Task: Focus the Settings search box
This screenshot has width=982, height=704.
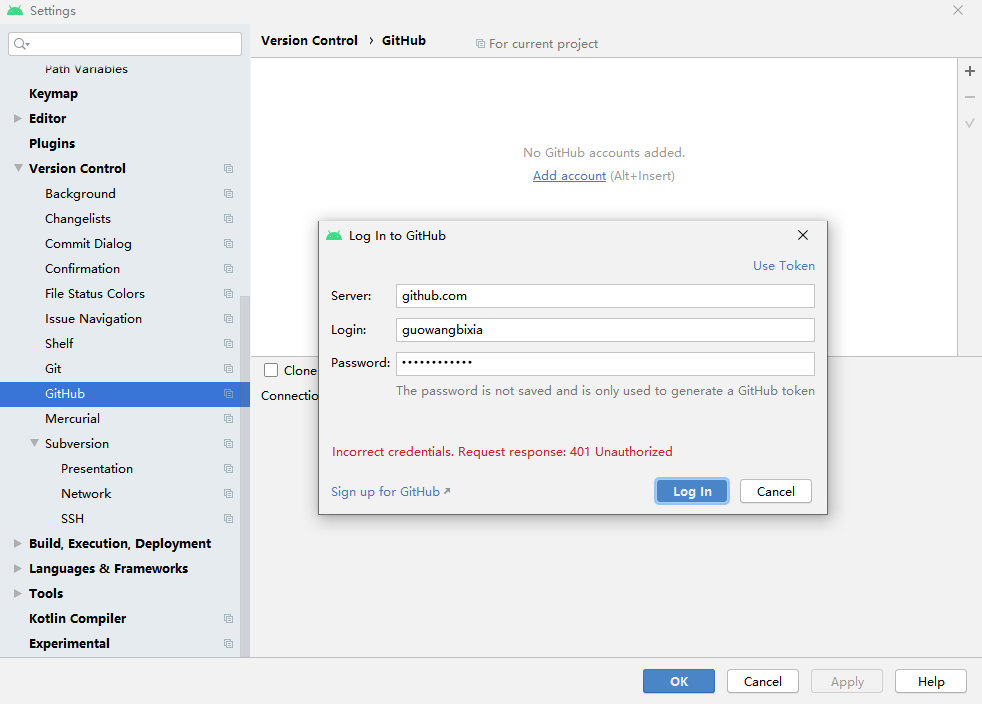Action: coord(125,44)
